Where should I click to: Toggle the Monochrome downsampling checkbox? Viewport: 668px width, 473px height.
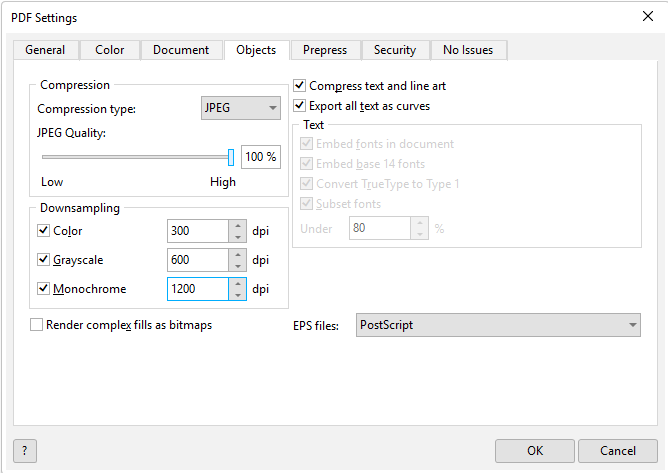[43, 289]
